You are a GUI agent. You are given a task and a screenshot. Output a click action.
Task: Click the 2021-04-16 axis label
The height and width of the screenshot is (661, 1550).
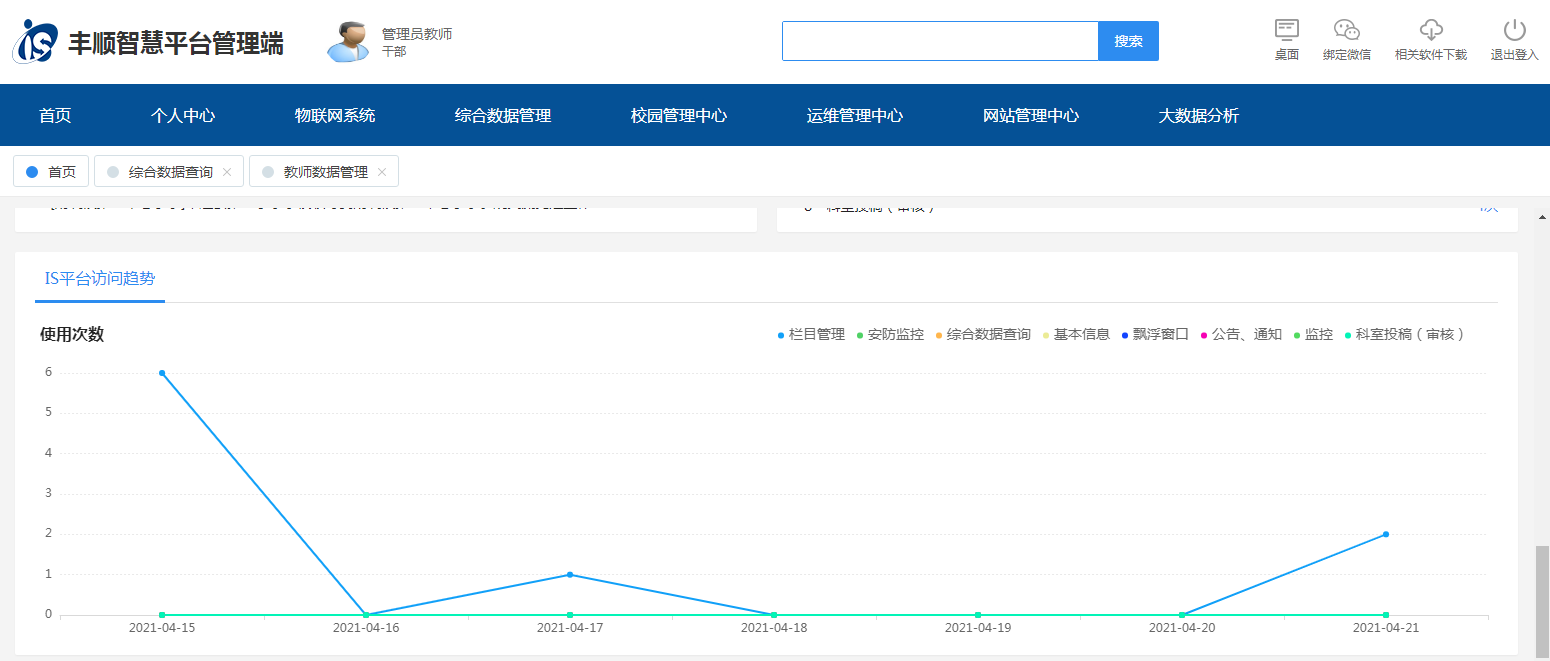[366, 628]
